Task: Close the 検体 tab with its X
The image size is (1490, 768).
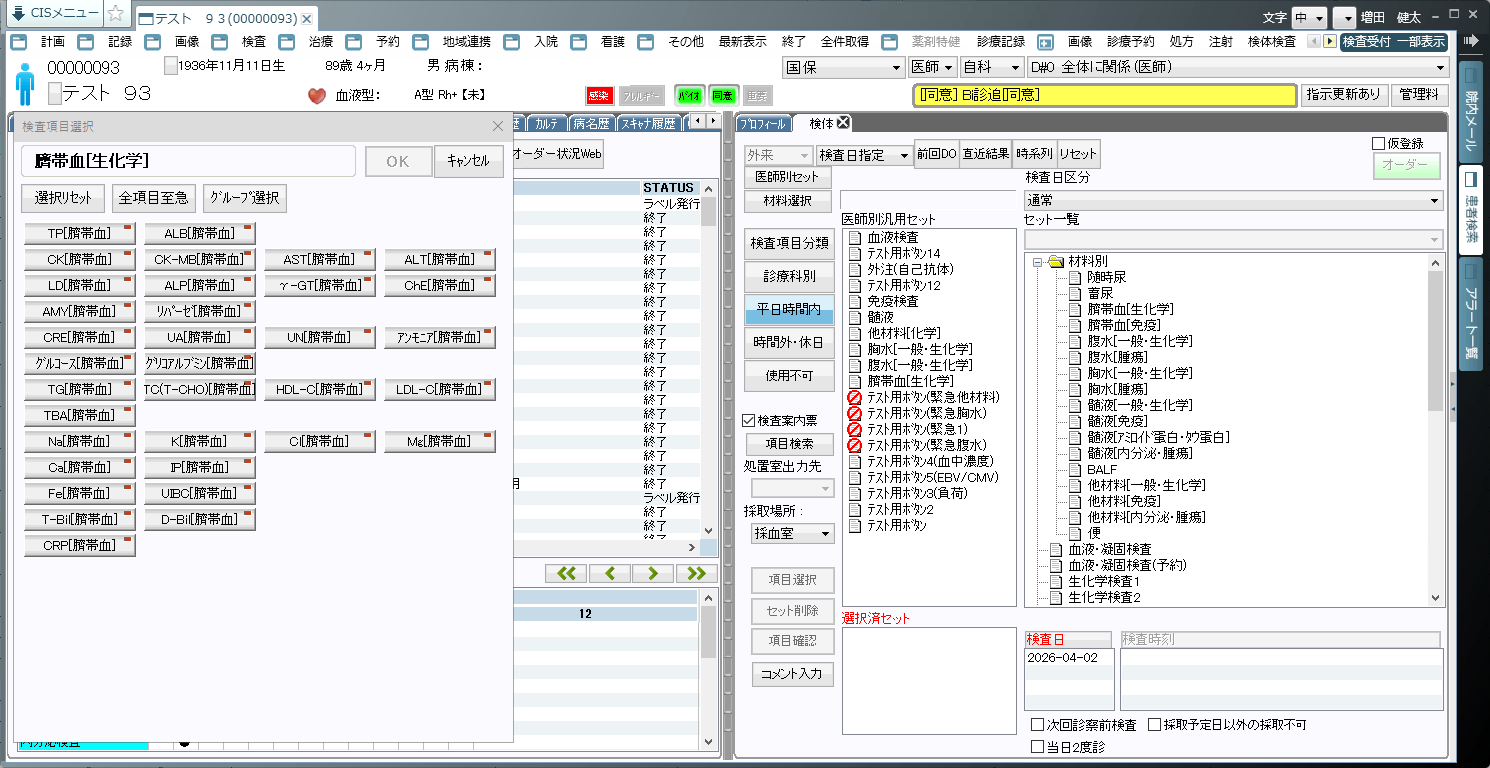Action: (843, 123)
